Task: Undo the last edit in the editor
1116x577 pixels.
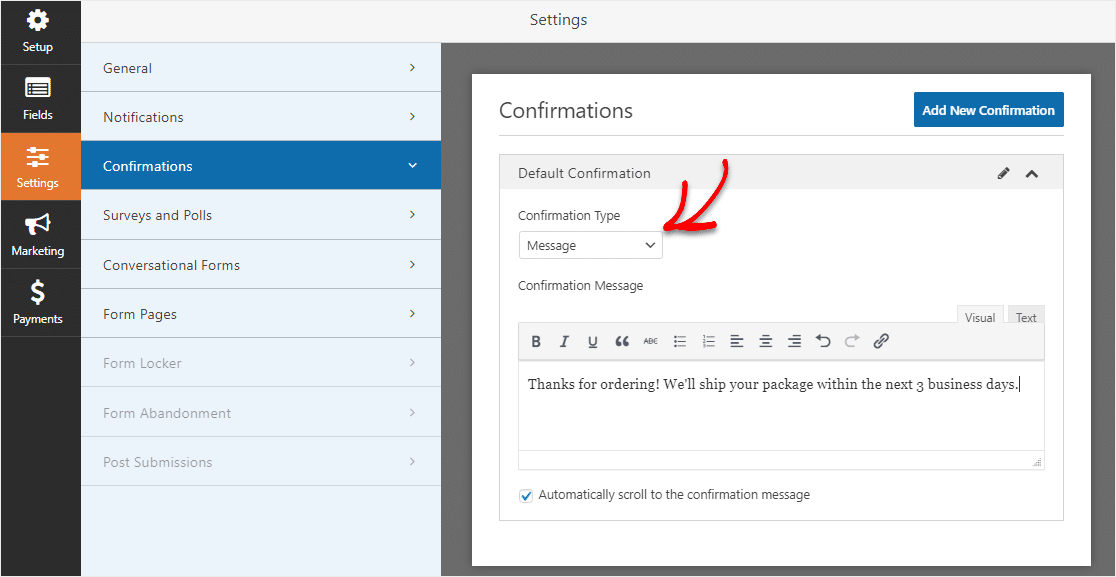Action: [823, 342]
